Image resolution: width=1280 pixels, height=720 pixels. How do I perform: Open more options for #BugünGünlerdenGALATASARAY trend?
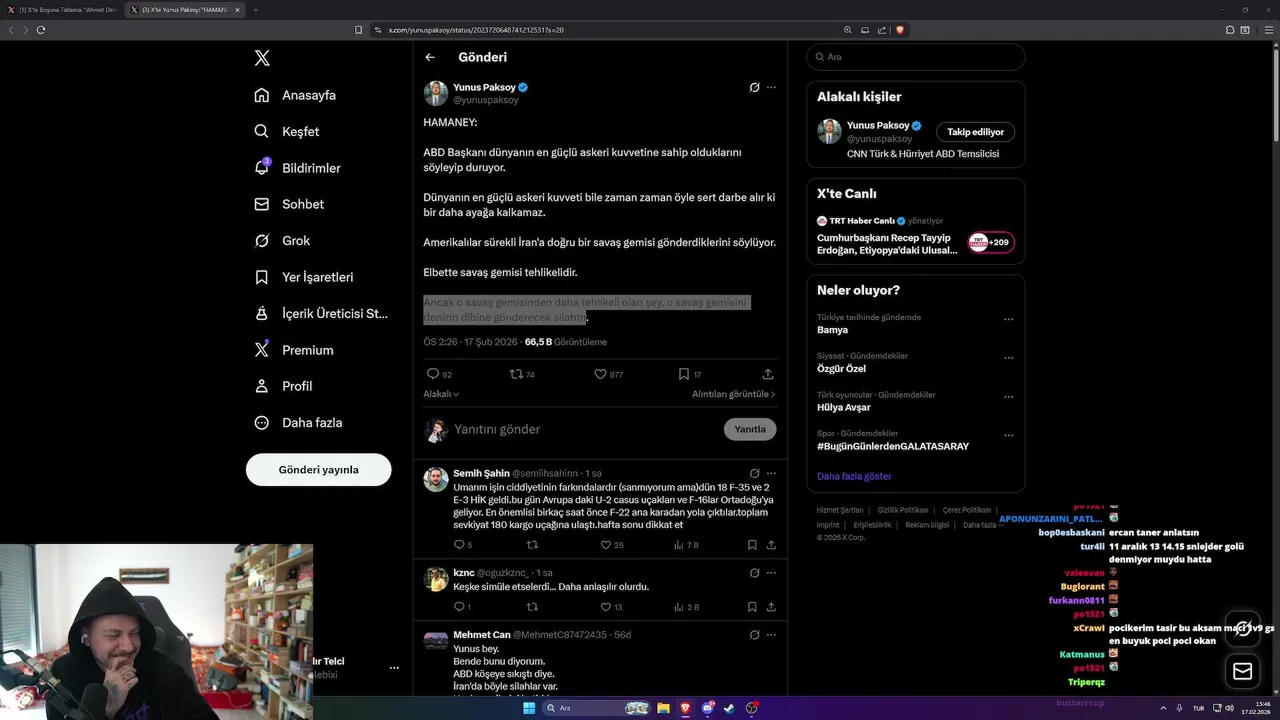tap(1008, 436)
